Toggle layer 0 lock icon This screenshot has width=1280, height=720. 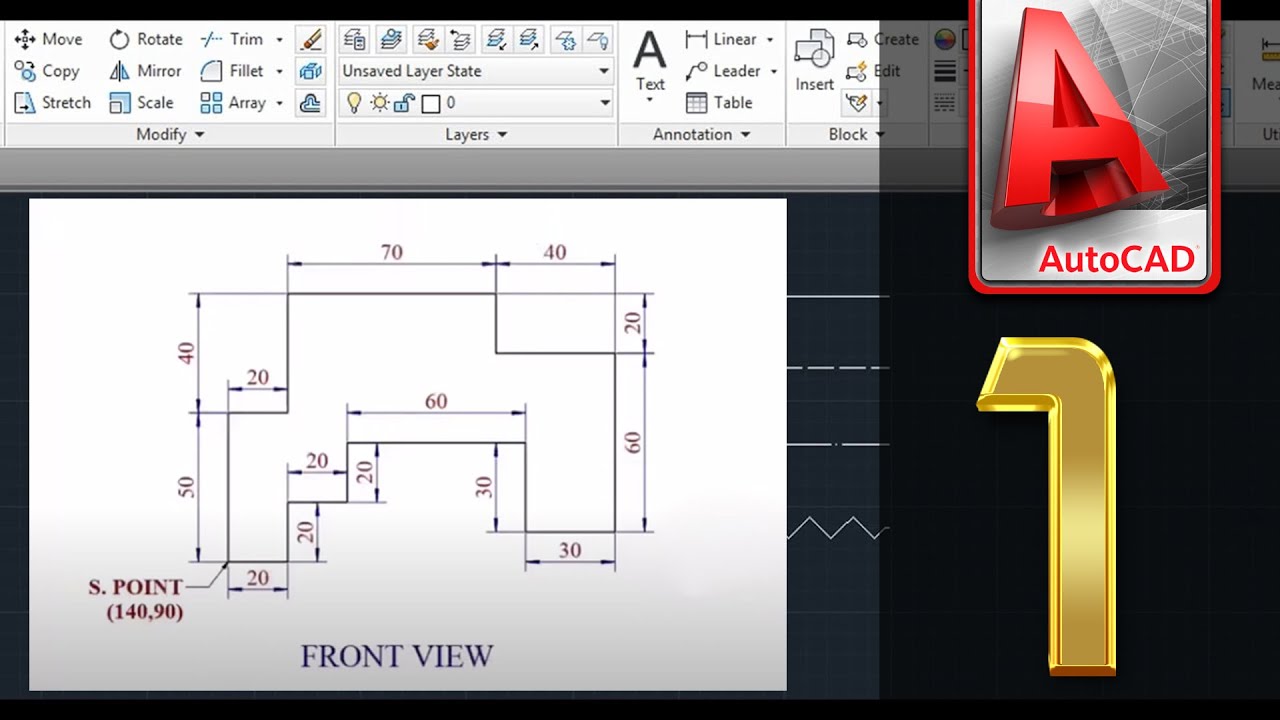[x=404, y=102]
